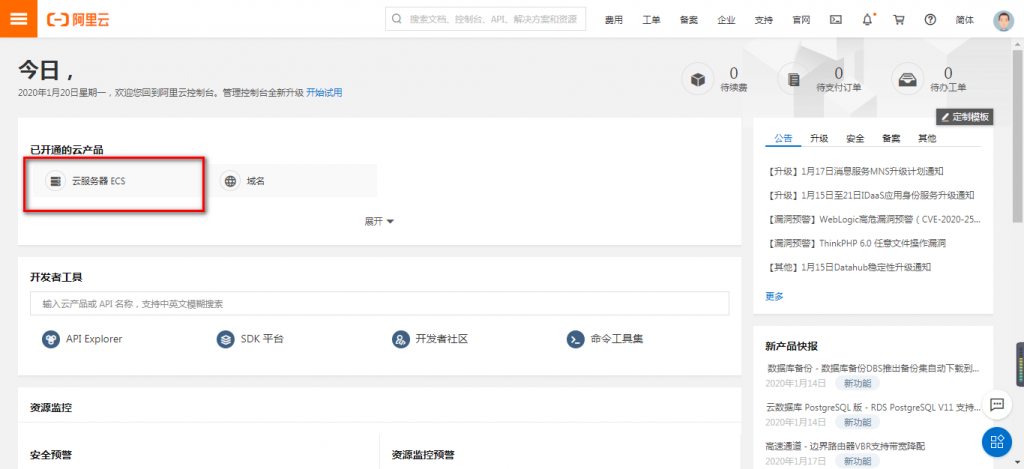Image resolution: width=1024 pixels, height=469 pixels.
Task: Click the API Explorer icon
Action: coord(51,339)
